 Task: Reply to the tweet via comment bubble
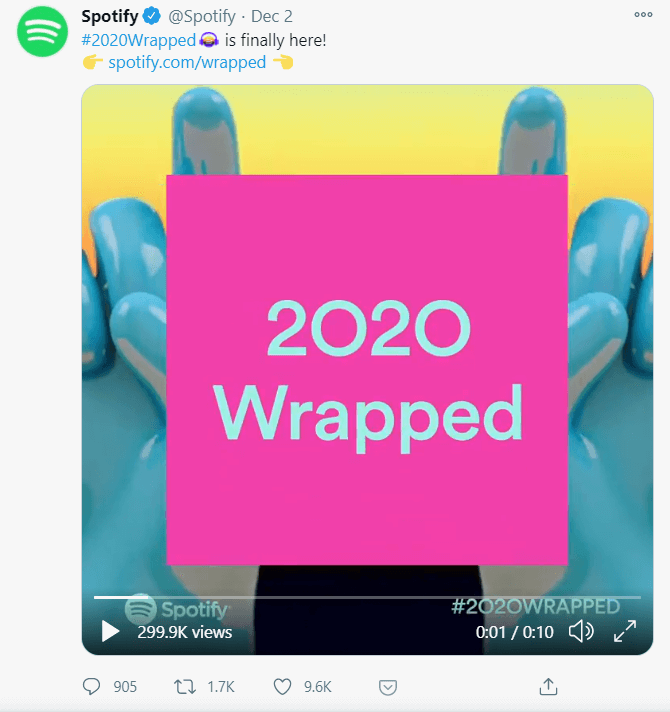tap(91, 687)
